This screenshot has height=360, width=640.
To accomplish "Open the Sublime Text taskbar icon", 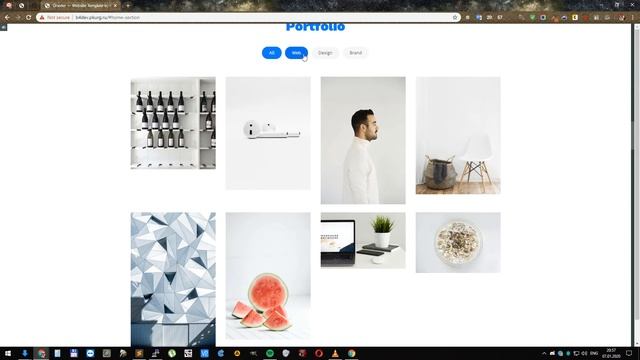I will tap(139, 353).
